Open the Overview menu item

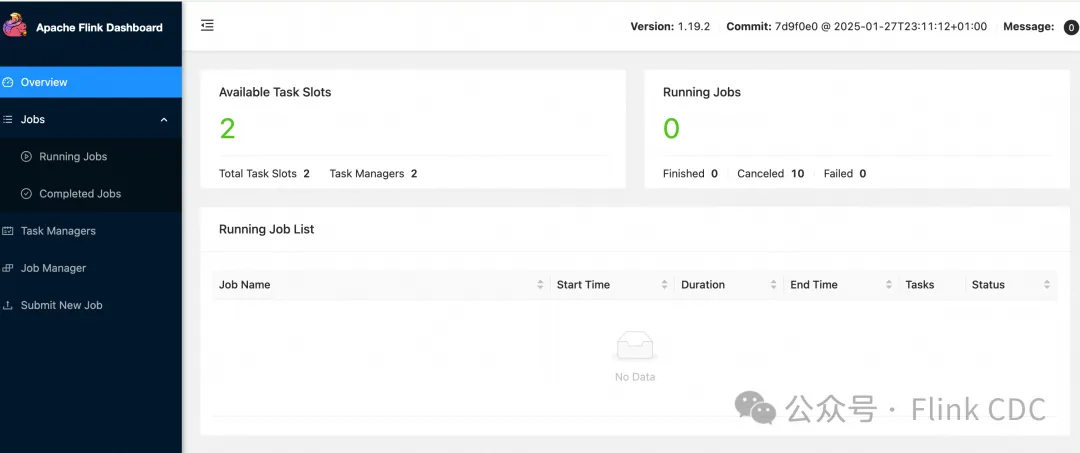click(44, 82)
